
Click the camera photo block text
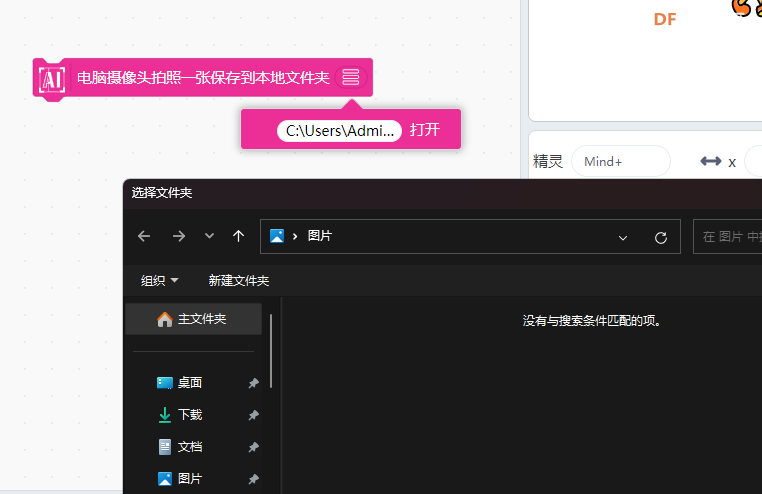click(203, 78)
